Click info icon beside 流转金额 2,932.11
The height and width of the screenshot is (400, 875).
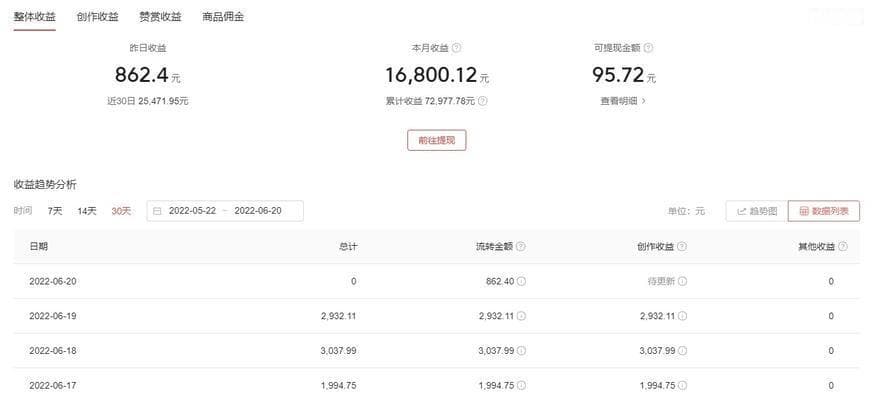(x=521, y=316)
